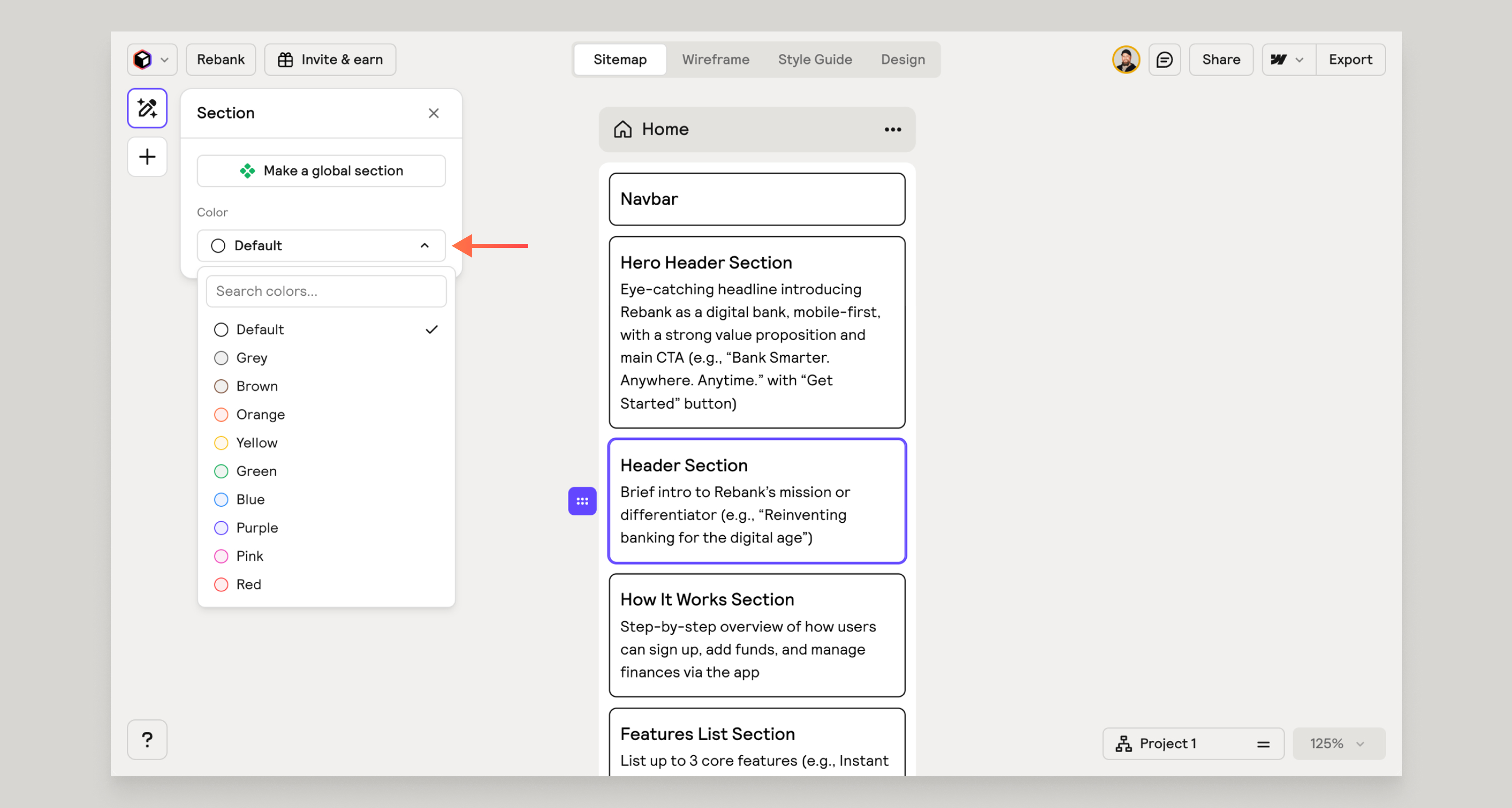Click the Home page three-dots menu
Viewport: 1512px width, 808px height.
892,129
